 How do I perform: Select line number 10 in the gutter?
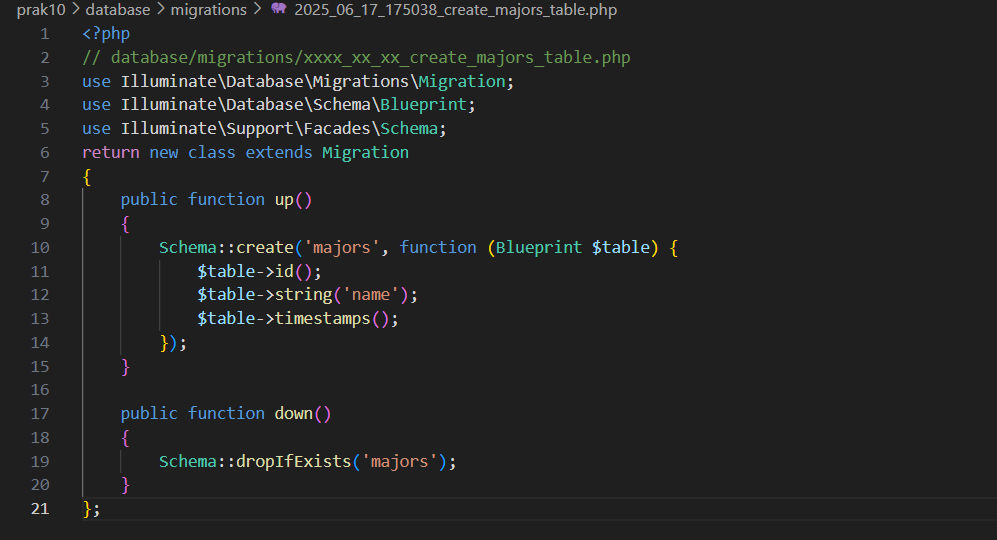pos(40,247)
